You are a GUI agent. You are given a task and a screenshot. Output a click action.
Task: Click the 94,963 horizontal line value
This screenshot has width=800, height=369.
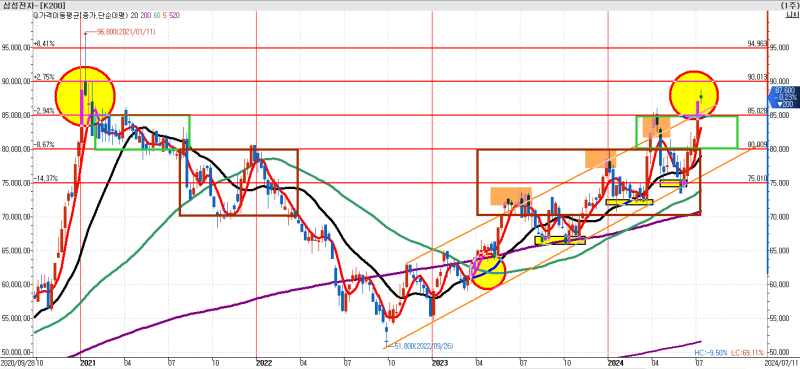(x=757, y=44)
